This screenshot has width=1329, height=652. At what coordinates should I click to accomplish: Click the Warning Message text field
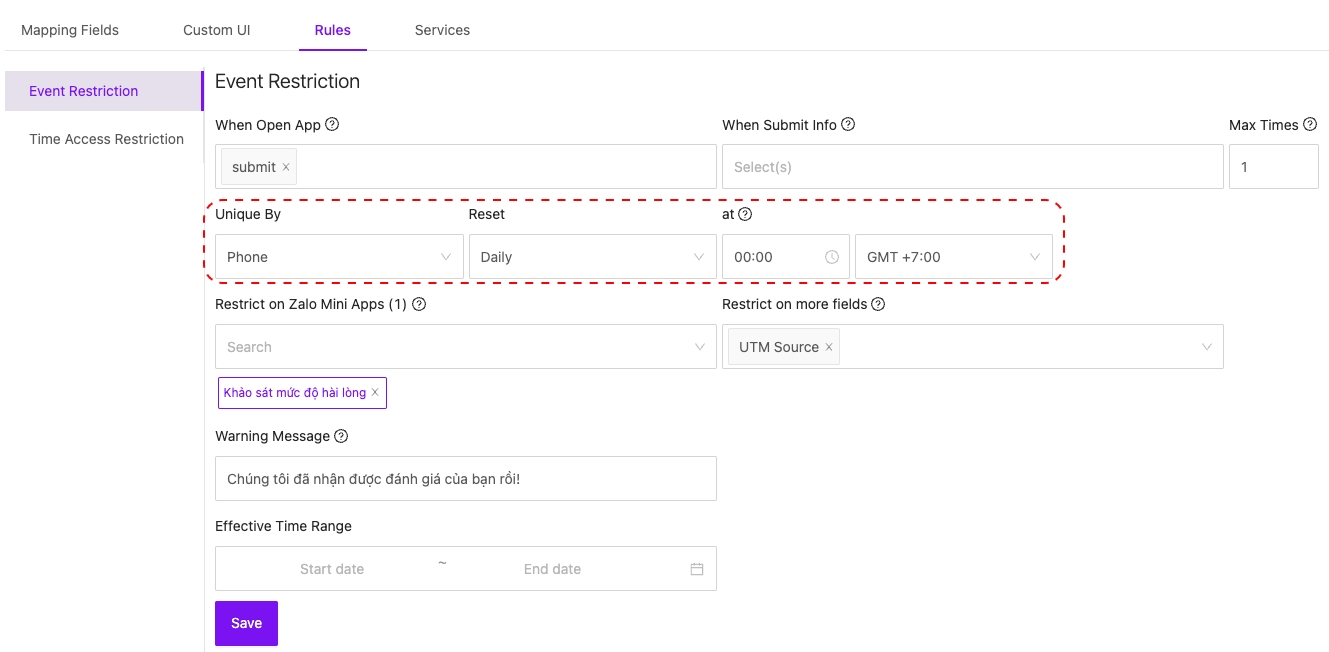click(465, 479)
